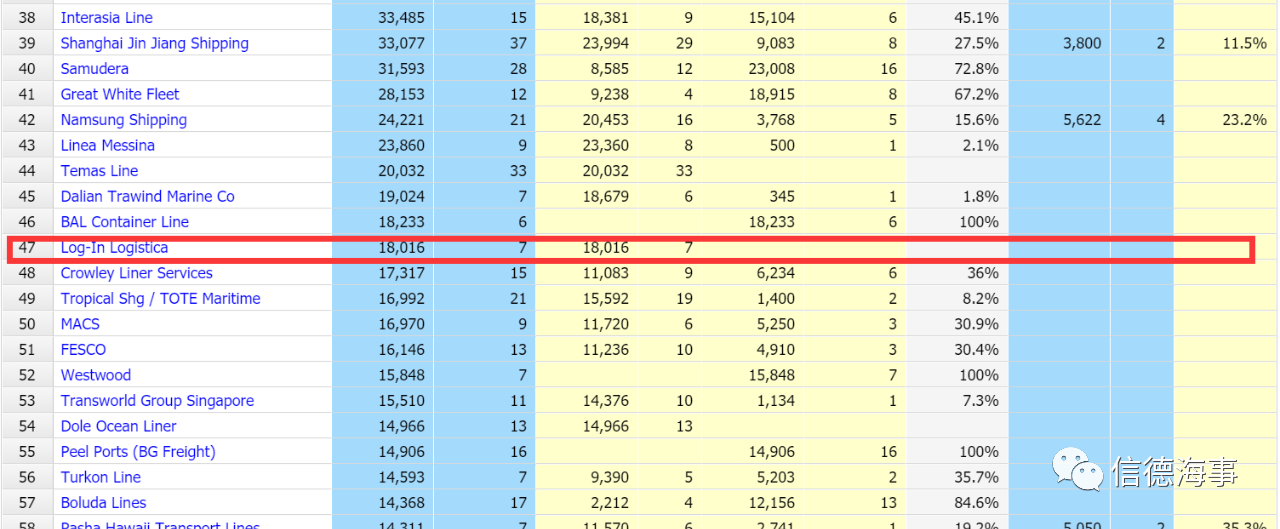Select percentage cell 84.6%
This screenshot has width=1280, height=529.
click(976, 502)
